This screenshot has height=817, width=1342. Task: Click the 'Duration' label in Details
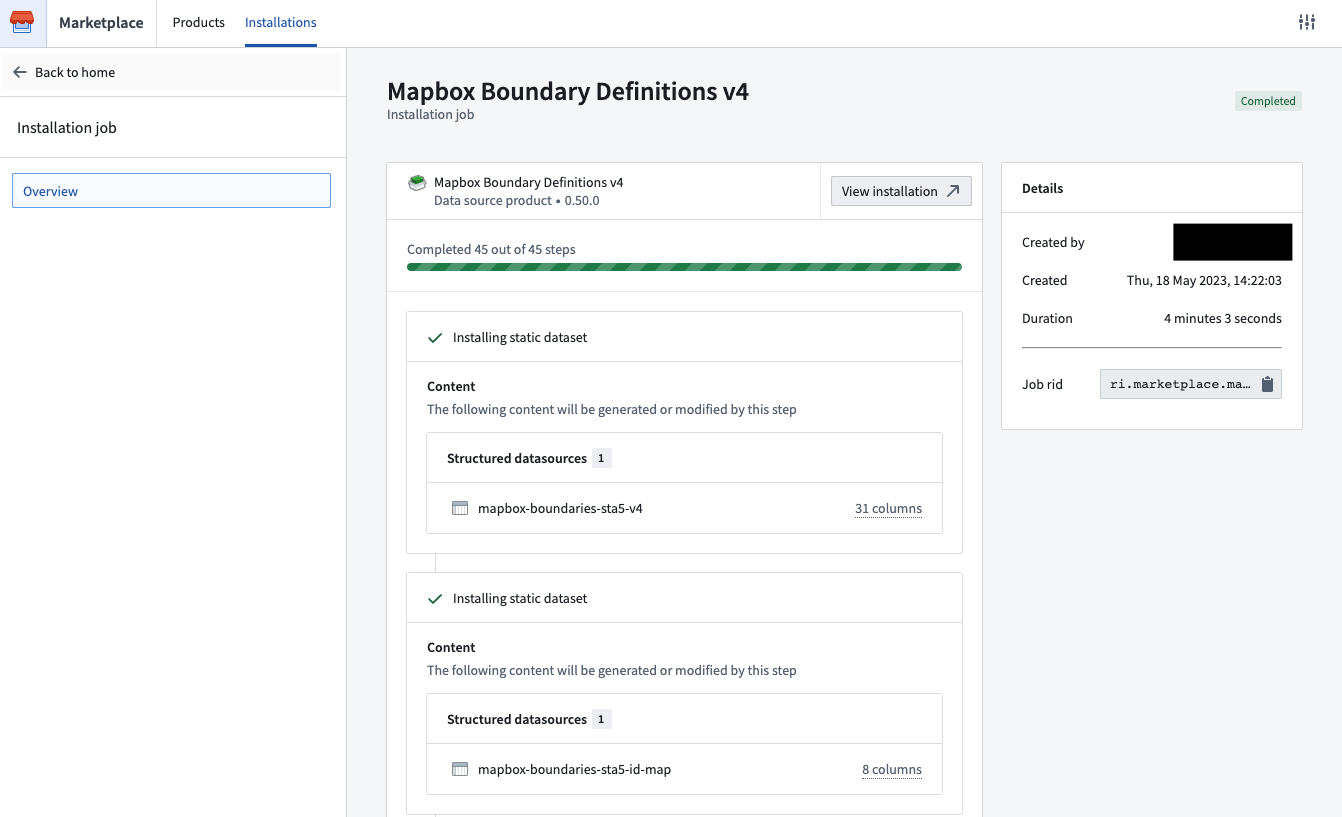coord(1047,318)
